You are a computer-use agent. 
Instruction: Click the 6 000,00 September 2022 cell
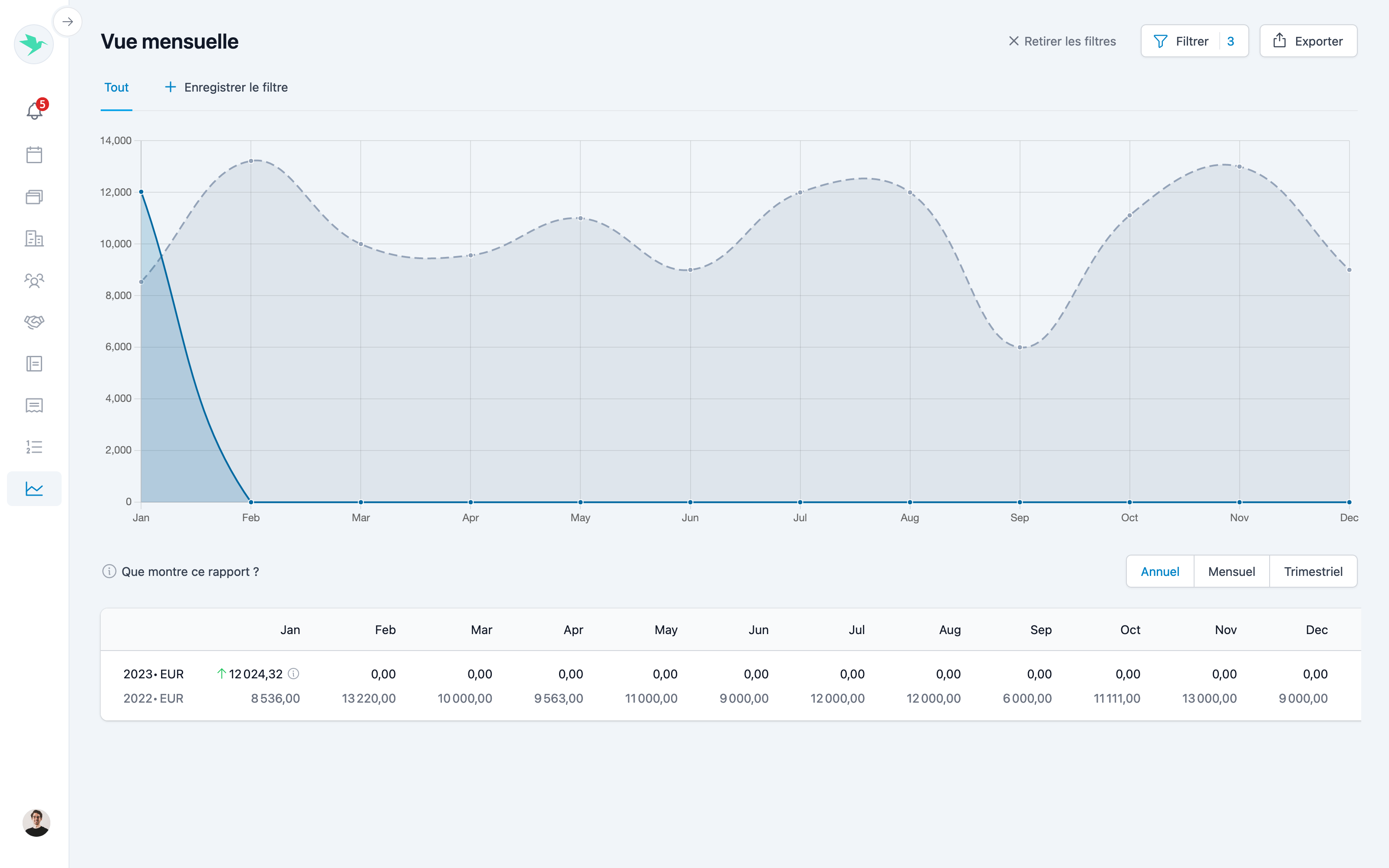1027,698
